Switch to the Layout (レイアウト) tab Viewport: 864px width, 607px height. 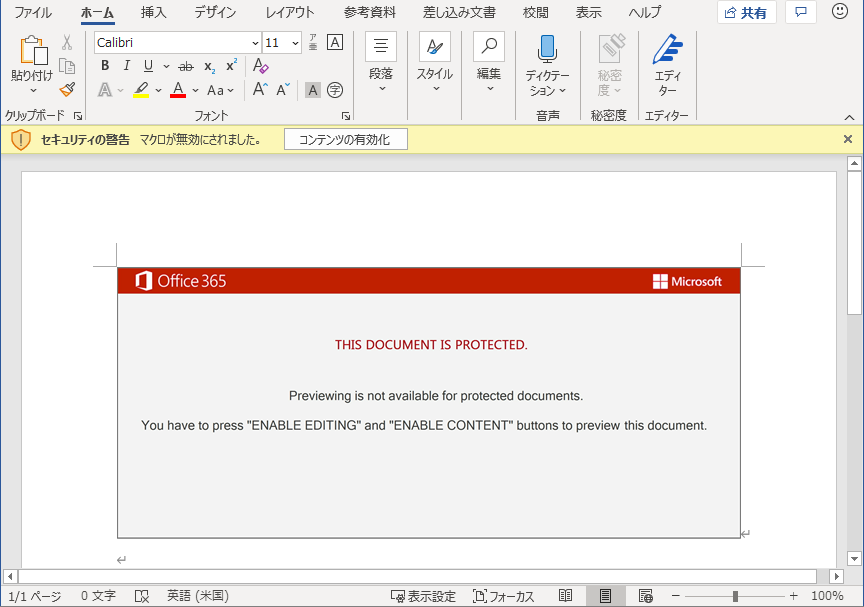290,12
